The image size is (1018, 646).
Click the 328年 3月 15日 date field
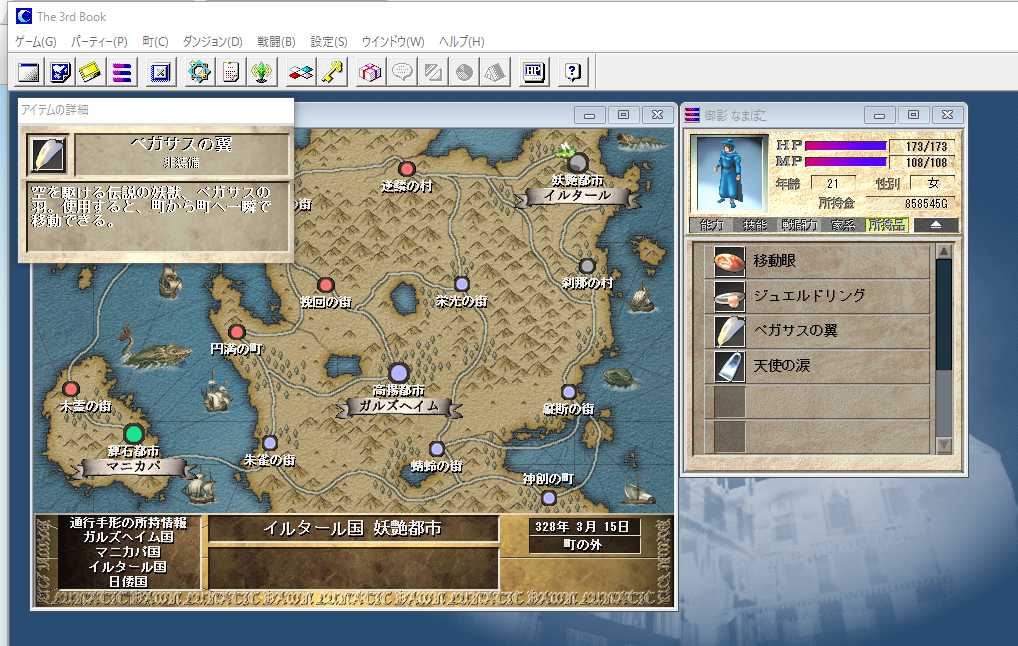click(x=585, y=527)
